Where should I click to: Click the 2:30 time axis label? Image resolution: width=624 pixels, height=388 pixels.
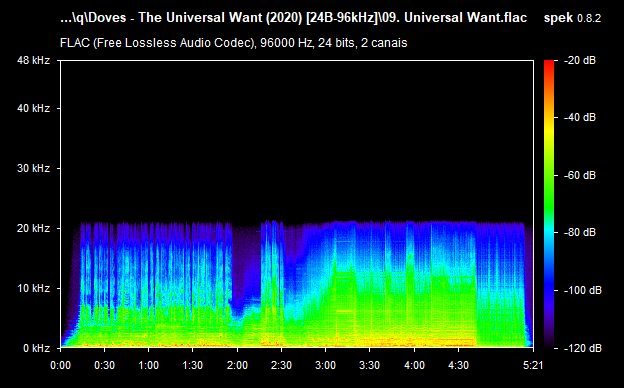281,365
